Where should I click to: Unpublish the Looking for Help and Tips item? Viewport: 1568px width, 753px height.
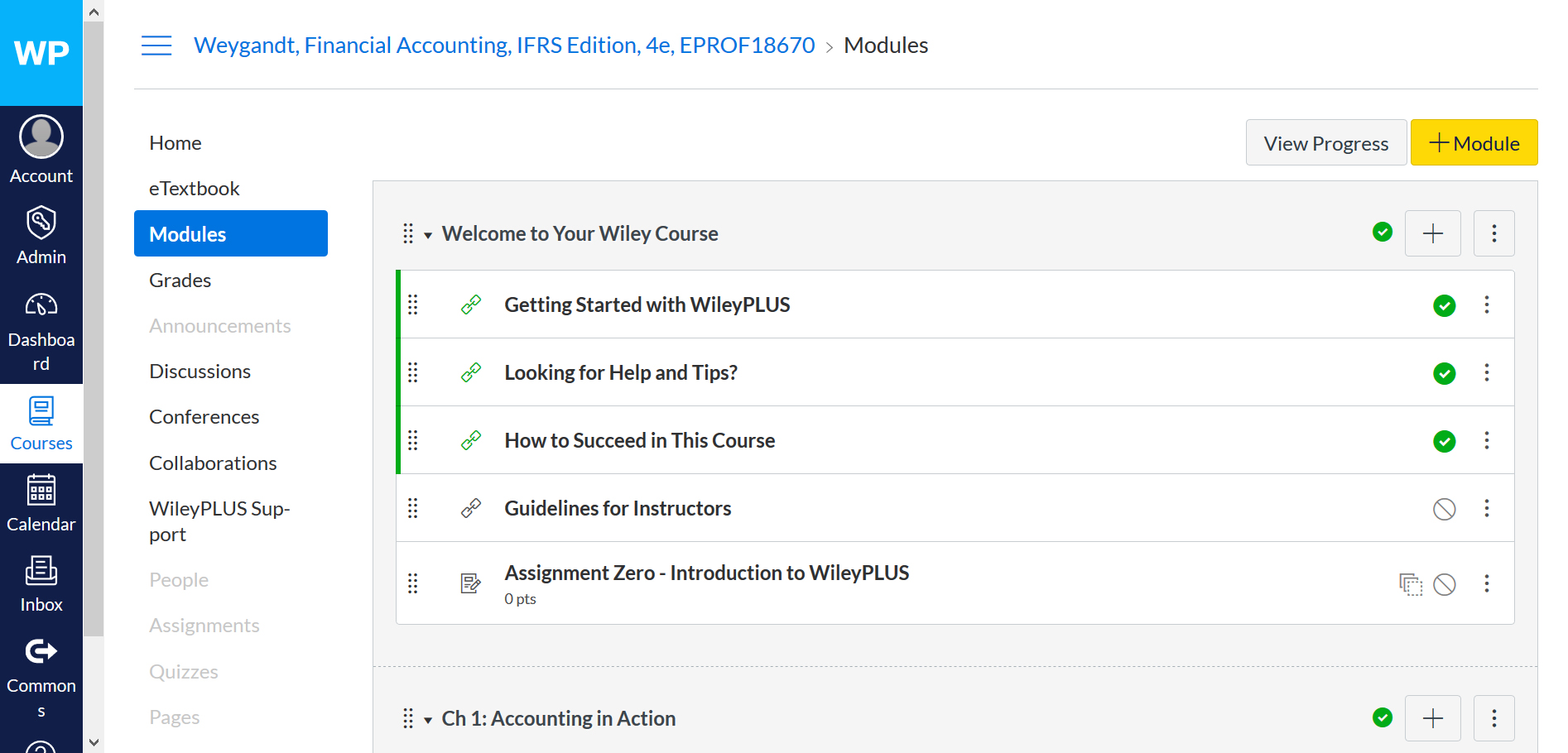click(1444, 373)
